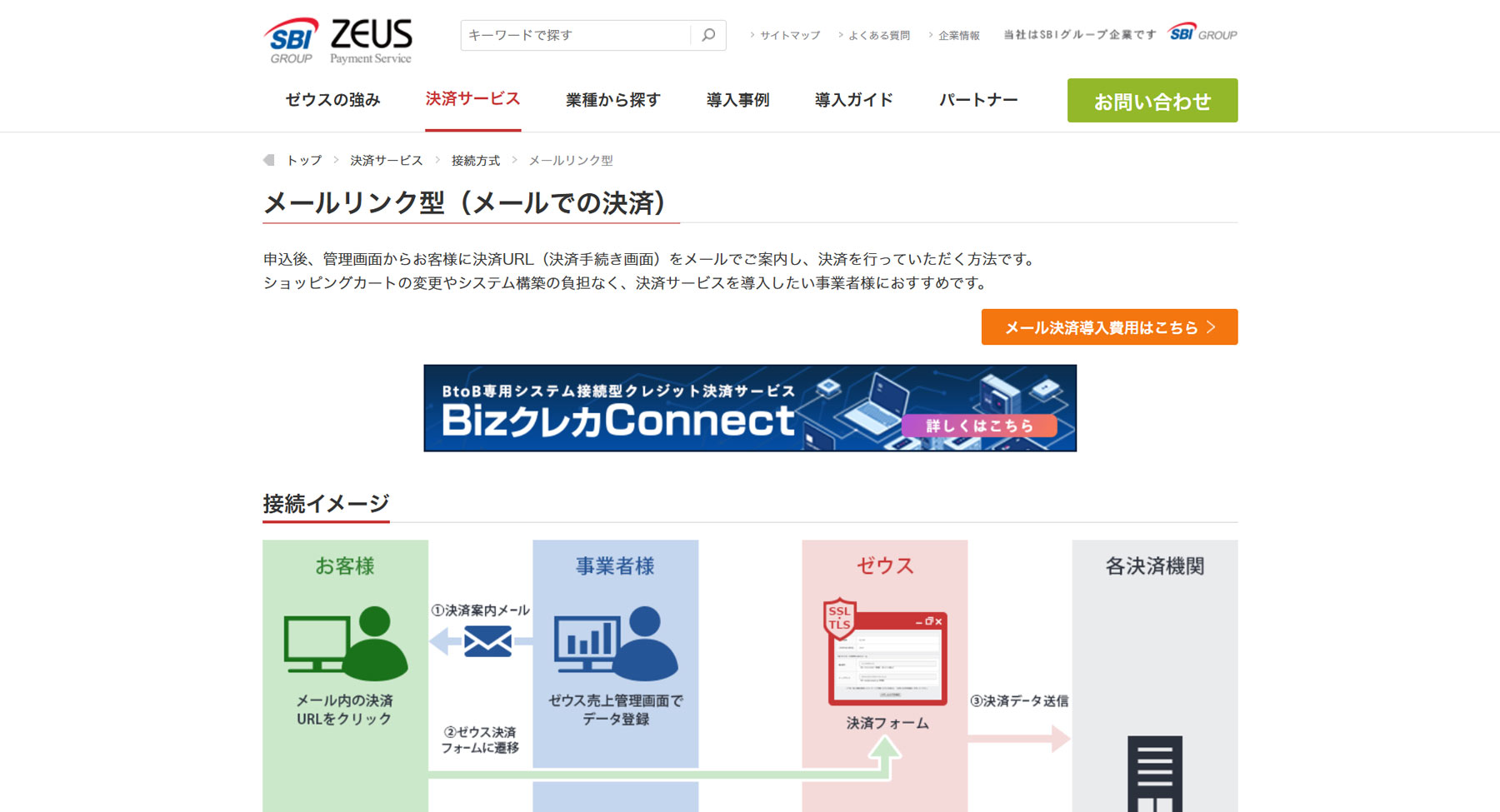The width and height of the screenshot is (1500, 812).
Task: Click the ①決済案内メール caption
Action: point(480,610)
